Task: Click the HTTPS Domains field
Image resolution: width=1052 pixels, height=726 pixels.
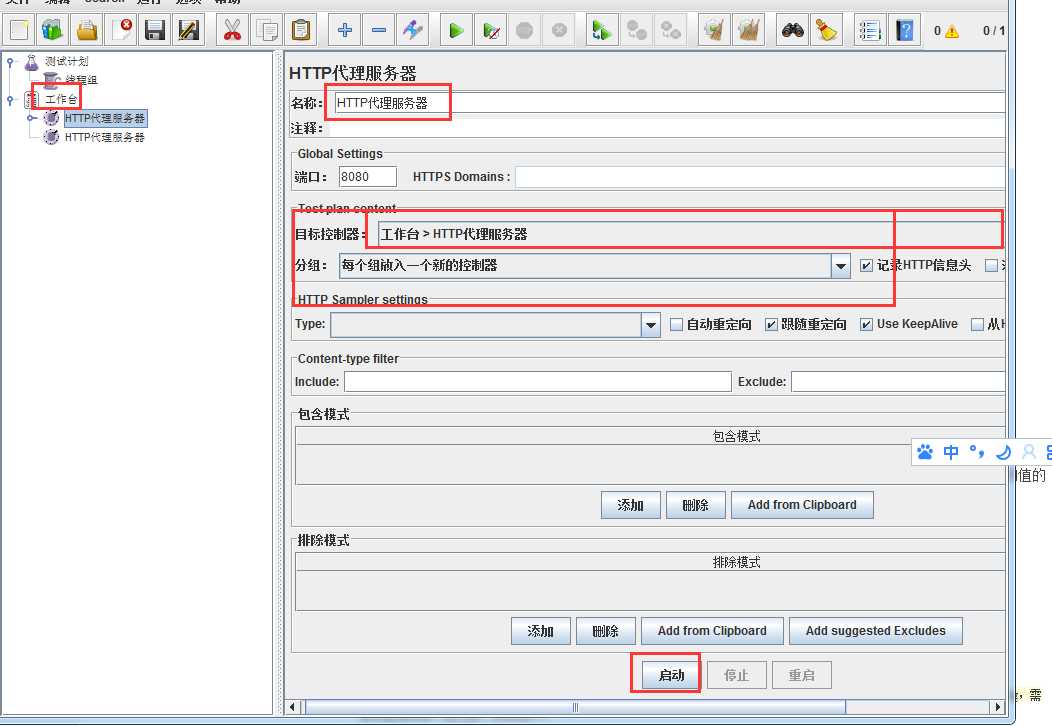Action: 759,177
